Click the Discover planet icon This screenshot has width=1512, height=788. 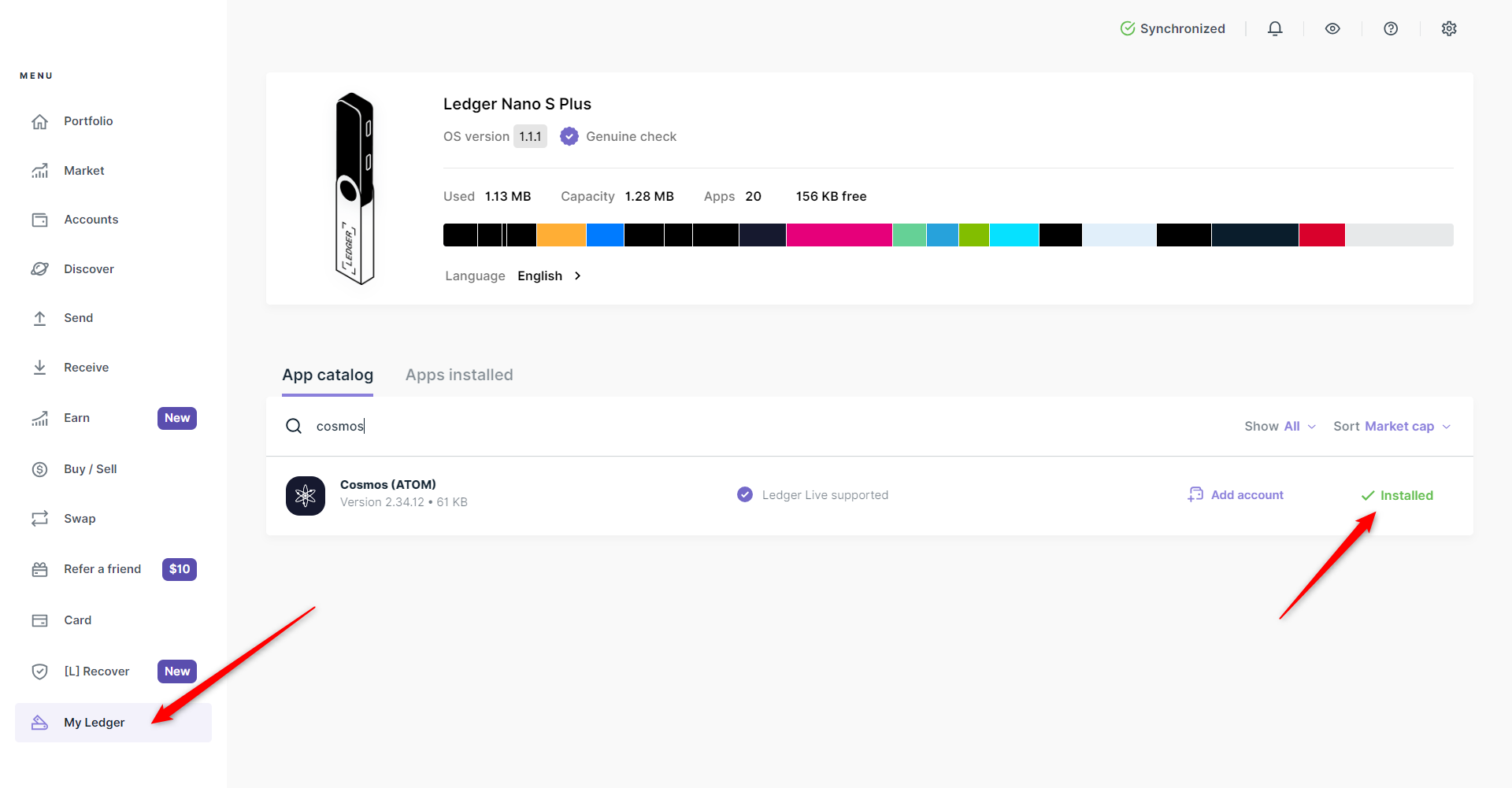[x=40, y=269]
